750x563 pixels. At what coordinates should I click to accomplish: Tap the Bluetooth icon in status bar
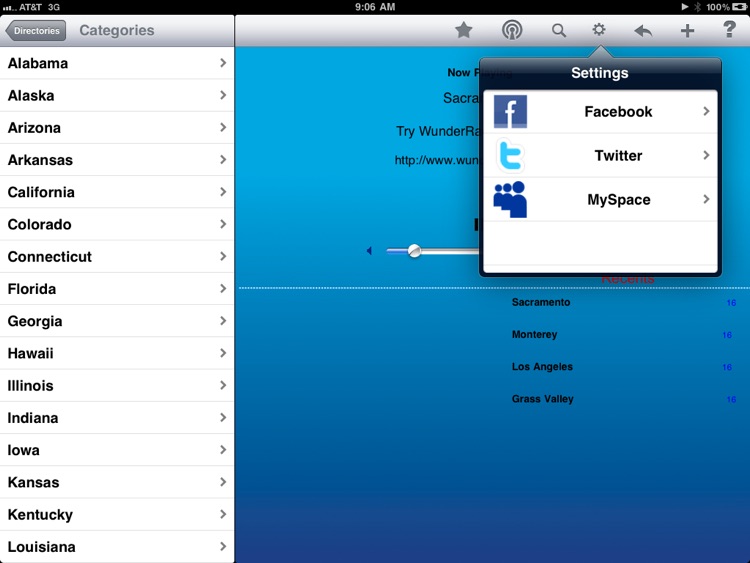click(697, 7)
